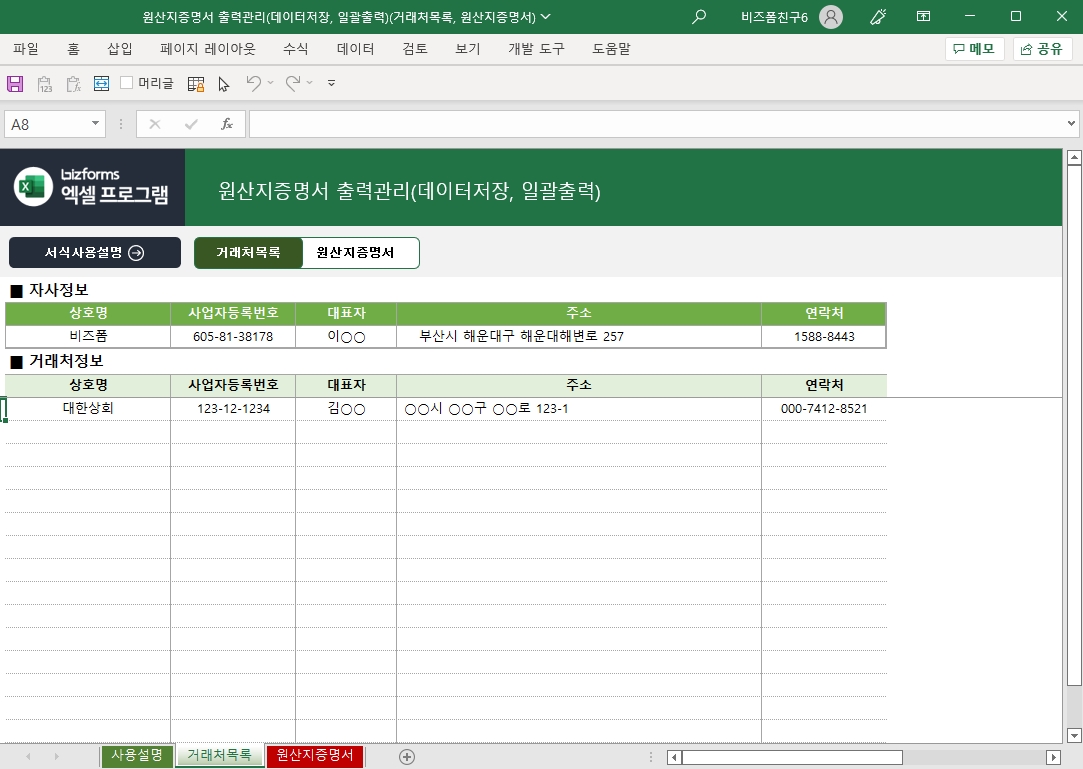The width and height of the screenshot is (1083, 769).
Task: Open the Ribbon Display Options icon
Action: (x=923, y=17)
